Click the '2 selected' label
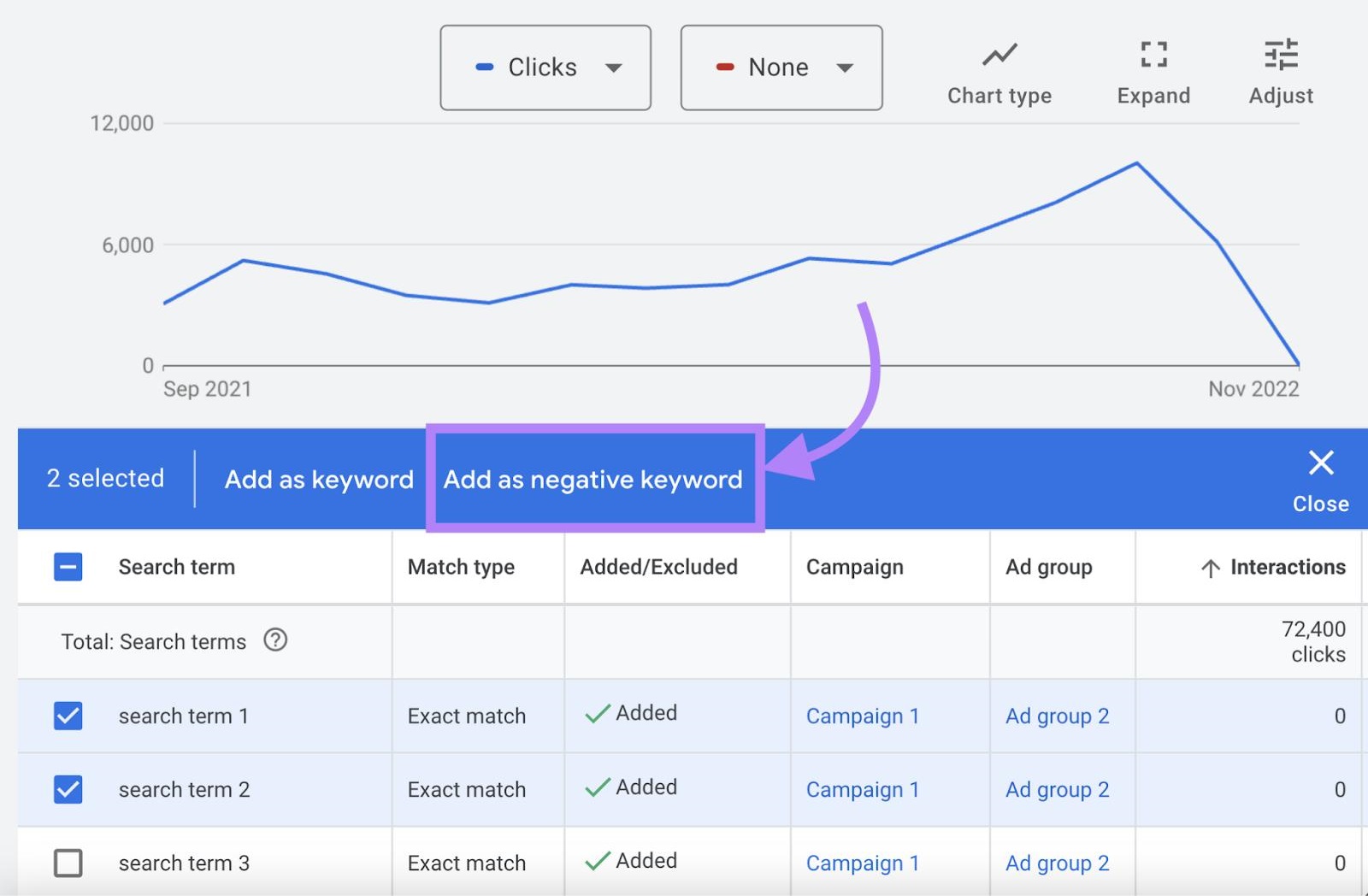 (105, 479)
